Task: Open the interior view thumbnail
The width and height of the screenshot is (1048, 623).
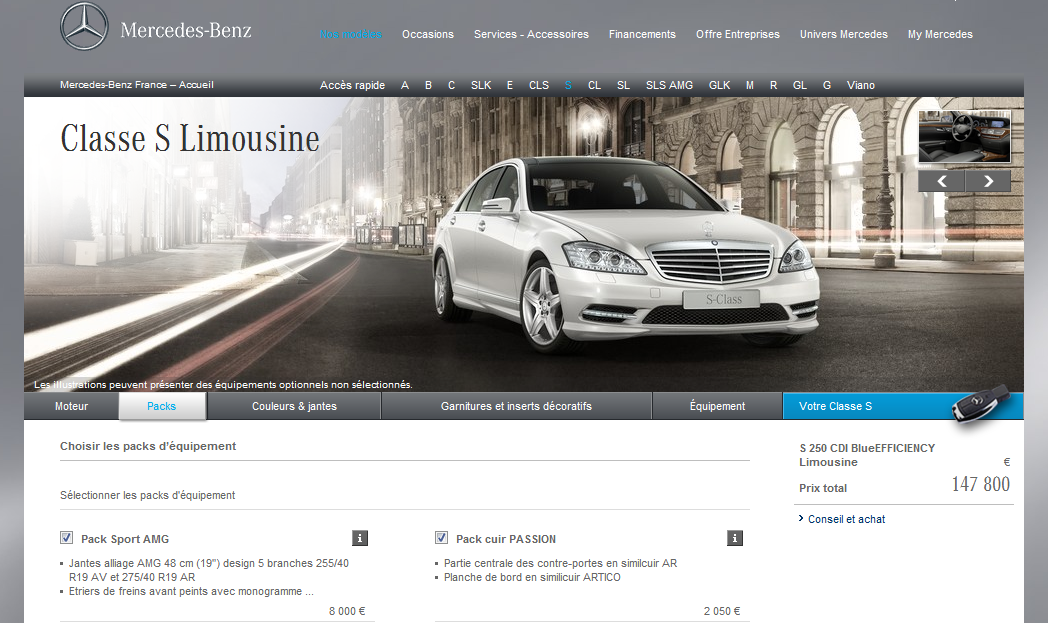Action: (x=964, y=137)
